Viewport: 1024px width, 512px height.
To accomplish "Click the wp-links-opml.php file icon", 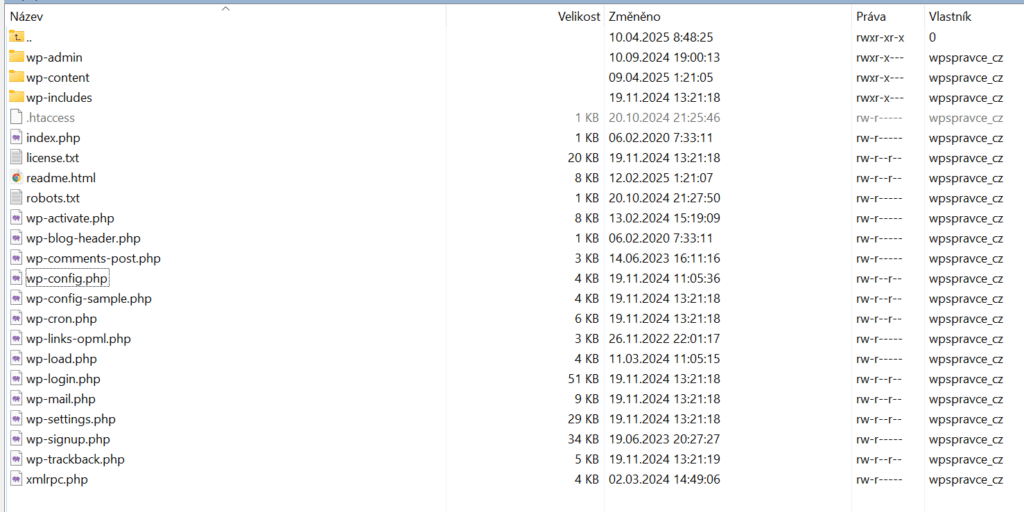I will (16, 339).
